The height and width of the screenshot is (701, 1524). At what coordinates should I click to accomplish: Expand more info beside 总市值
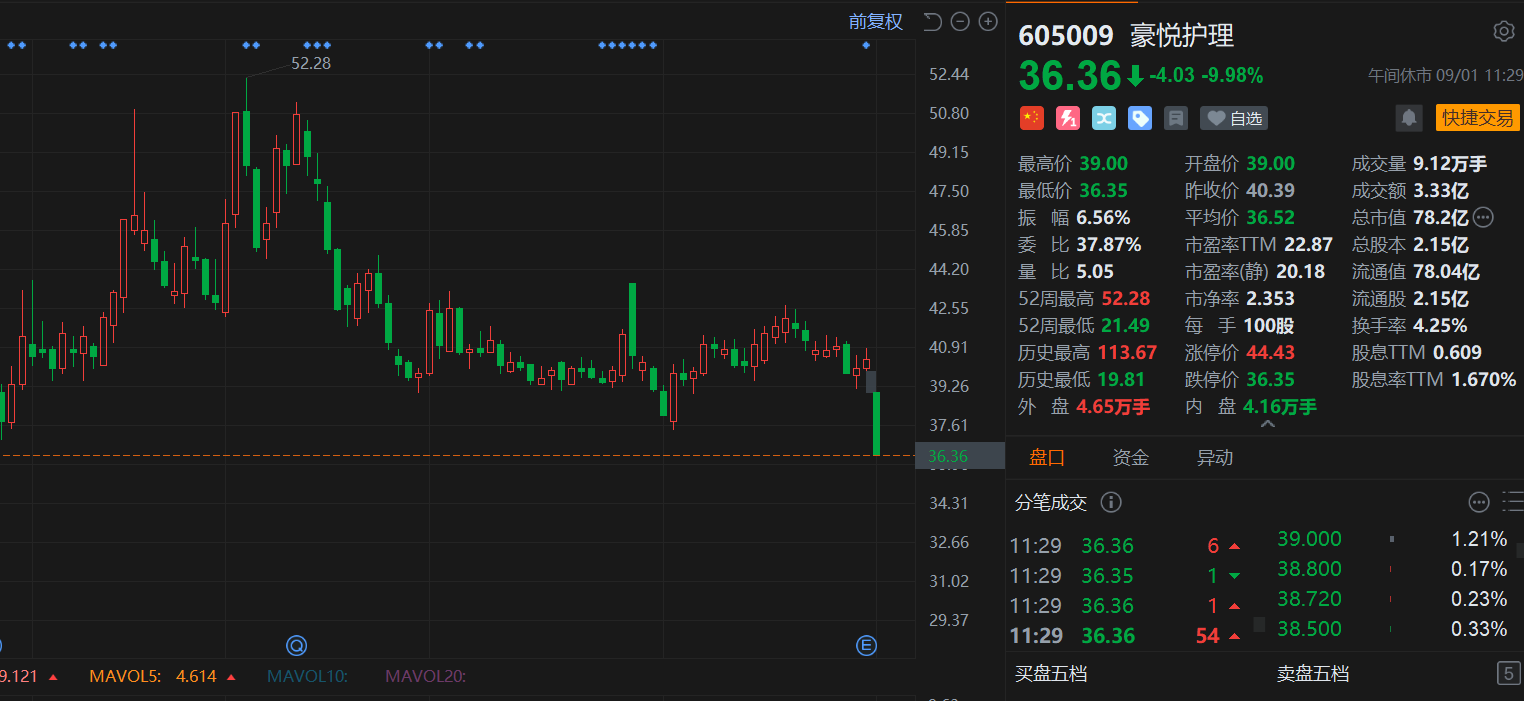(1483, 217)
